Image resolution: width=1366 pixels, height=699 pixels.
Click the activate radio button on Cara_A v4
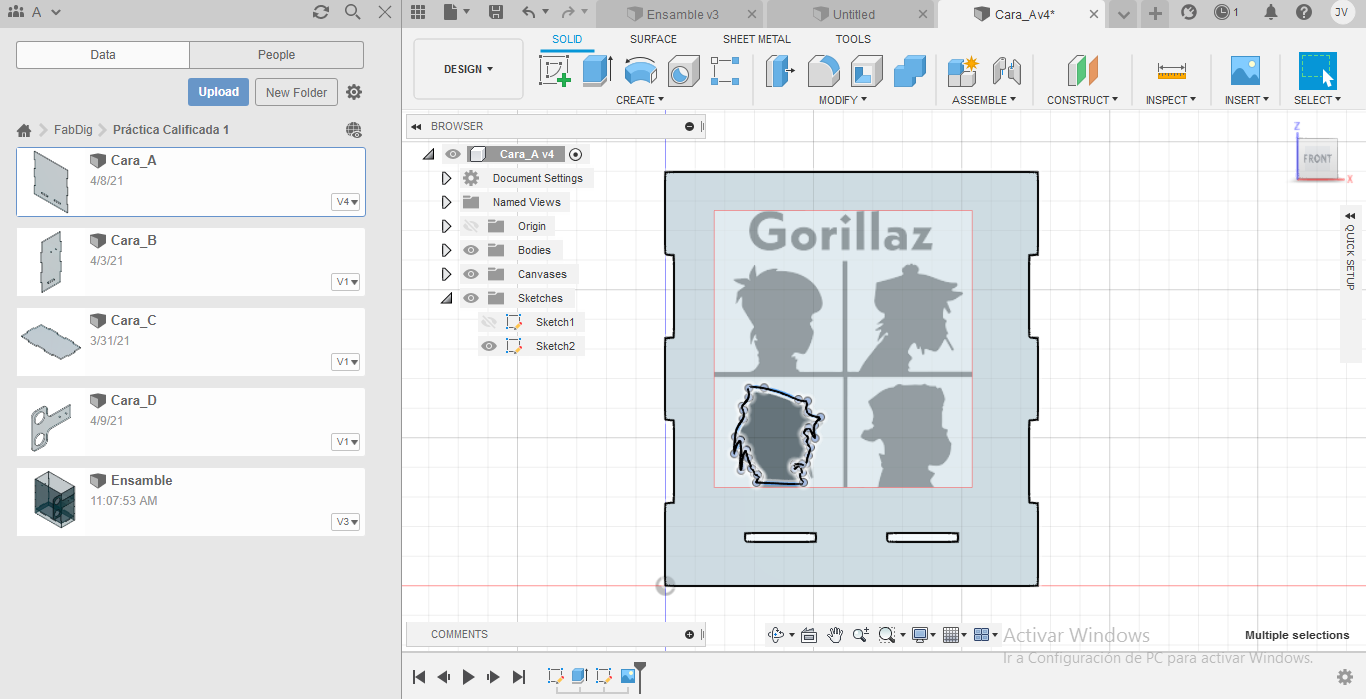pos(575,154)
